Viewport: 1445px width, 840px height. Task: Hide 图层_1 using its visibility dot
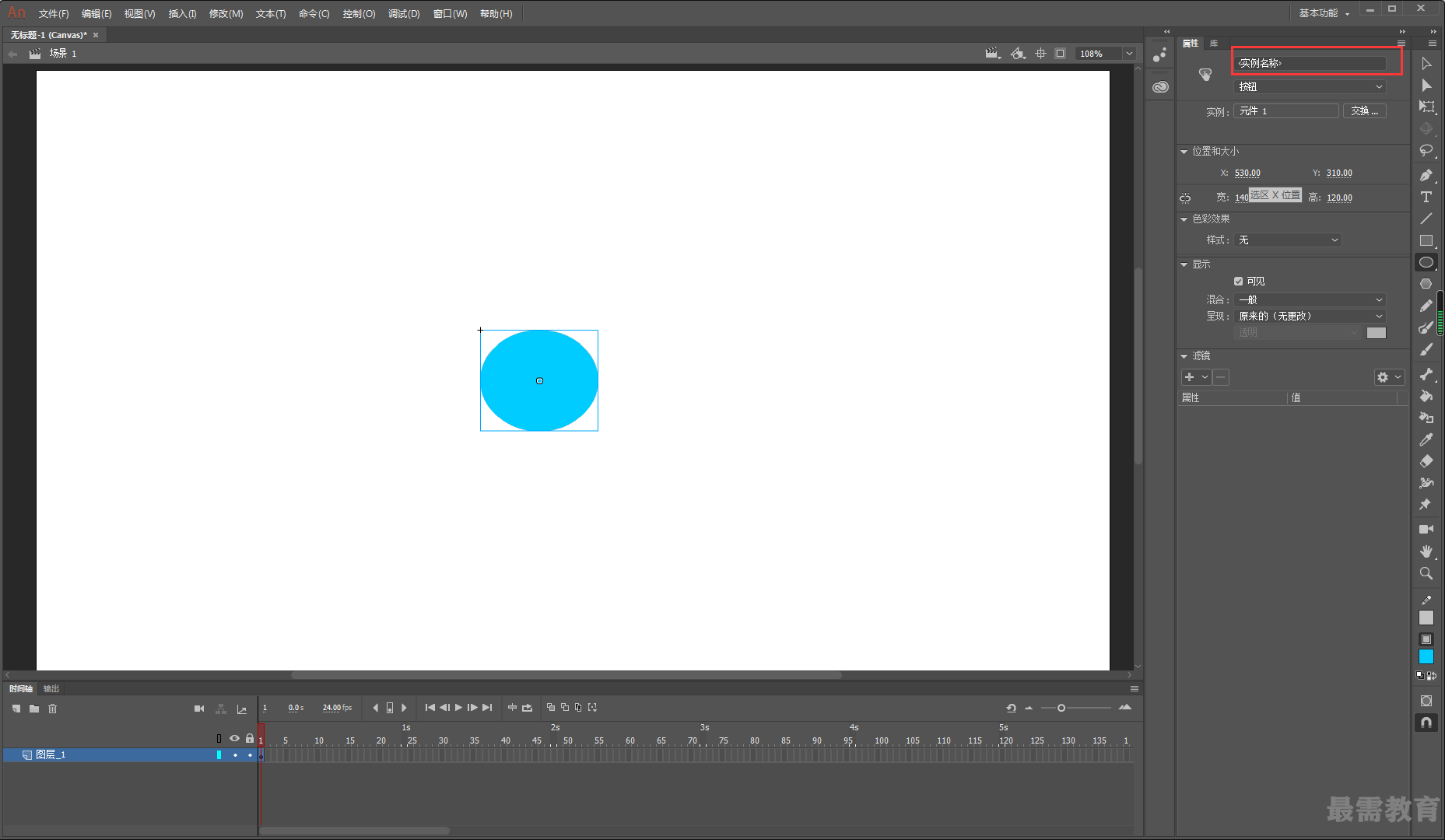(x=235, y=755)
